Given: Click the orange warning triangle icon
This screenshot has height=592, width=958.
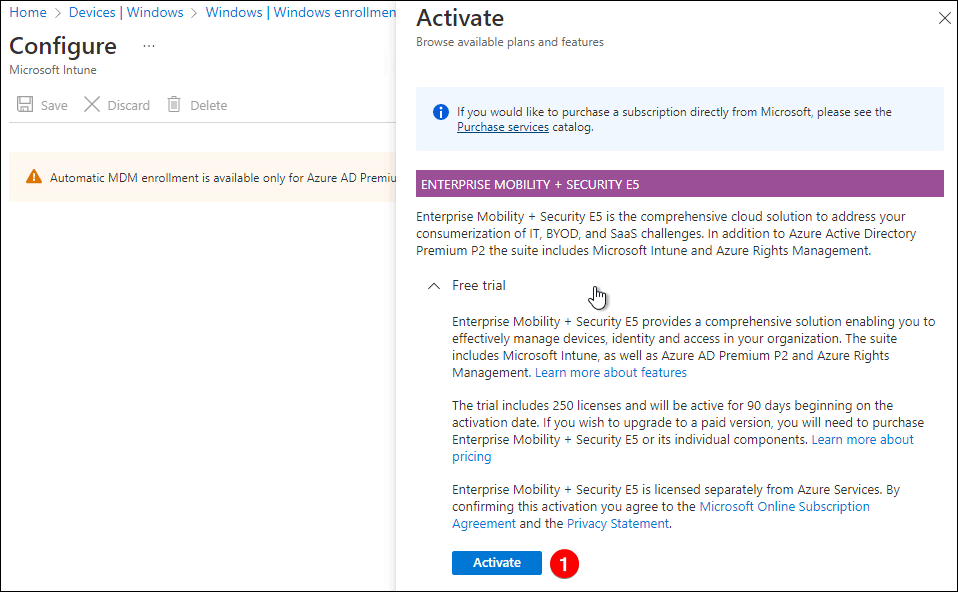Looking at the screenshot, I should click(34, 177).
